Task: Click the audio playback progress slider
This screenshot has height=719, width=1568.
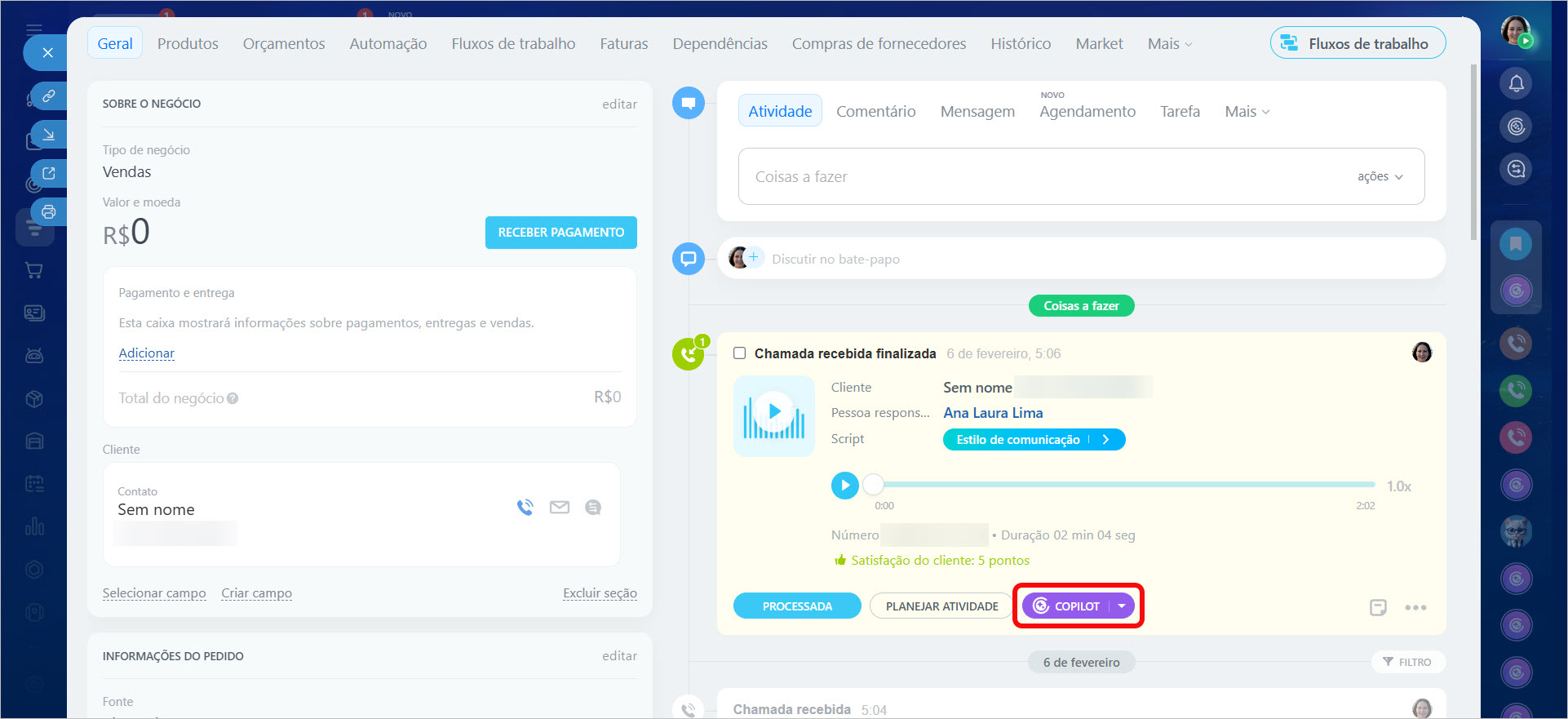Action: coord(1126,485)
